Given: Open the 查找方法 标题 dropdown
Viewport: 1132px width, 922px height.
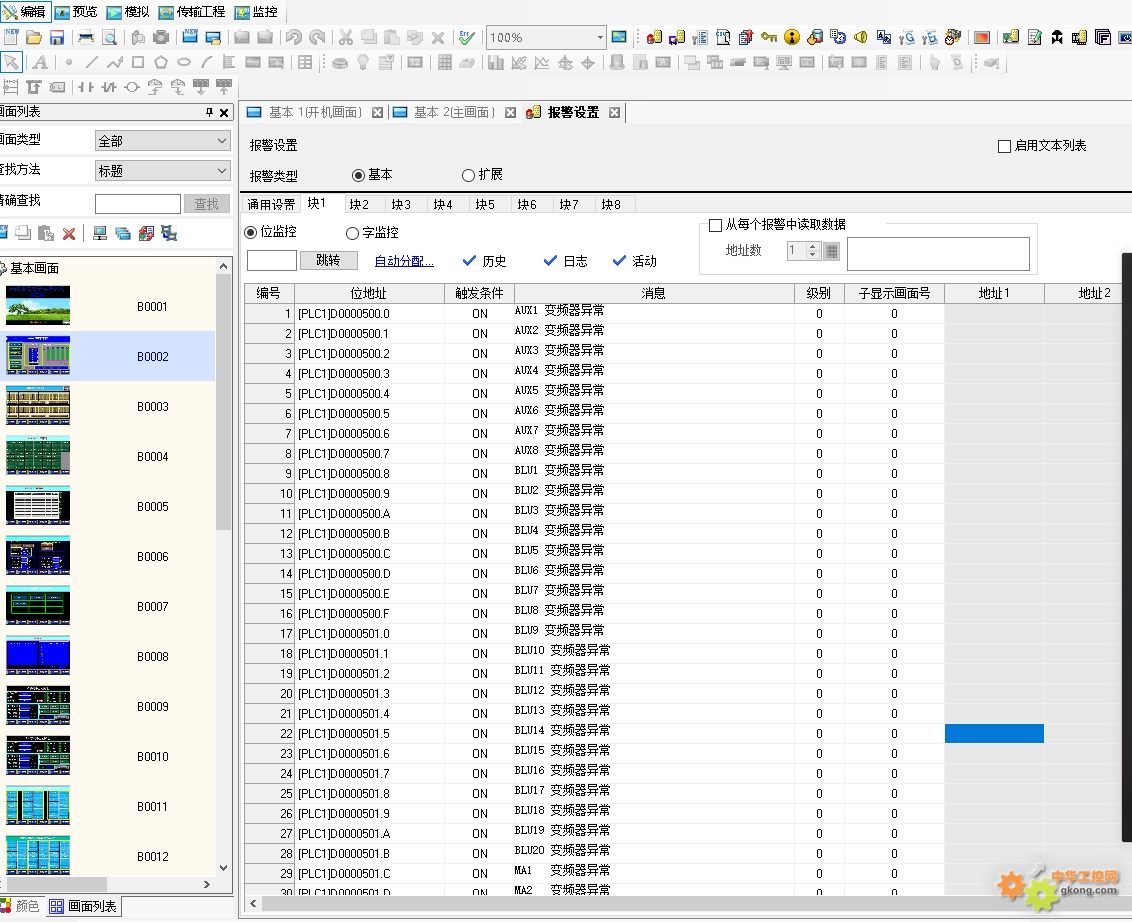Looking at the screenshot, I should [x=162, y=171].
